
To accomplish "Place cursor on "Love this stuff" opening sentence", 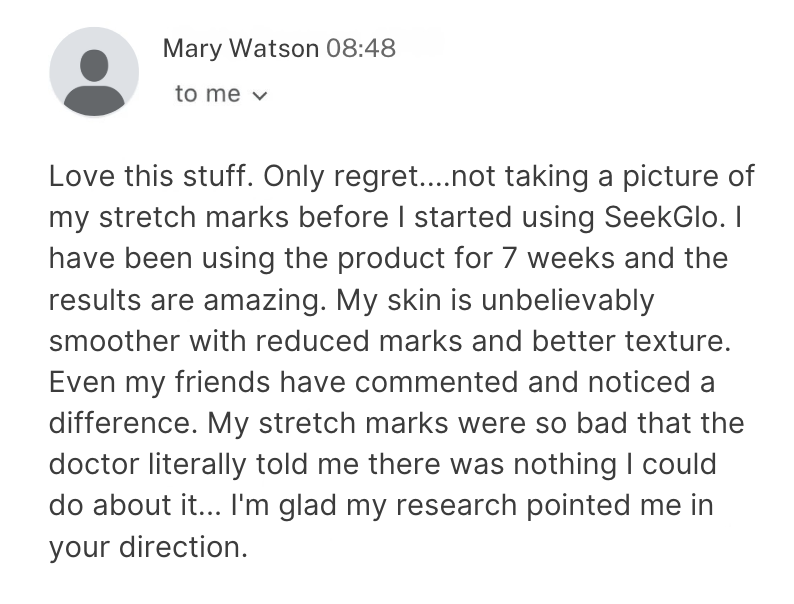I will pyautogui.click(x=151, y=176).
